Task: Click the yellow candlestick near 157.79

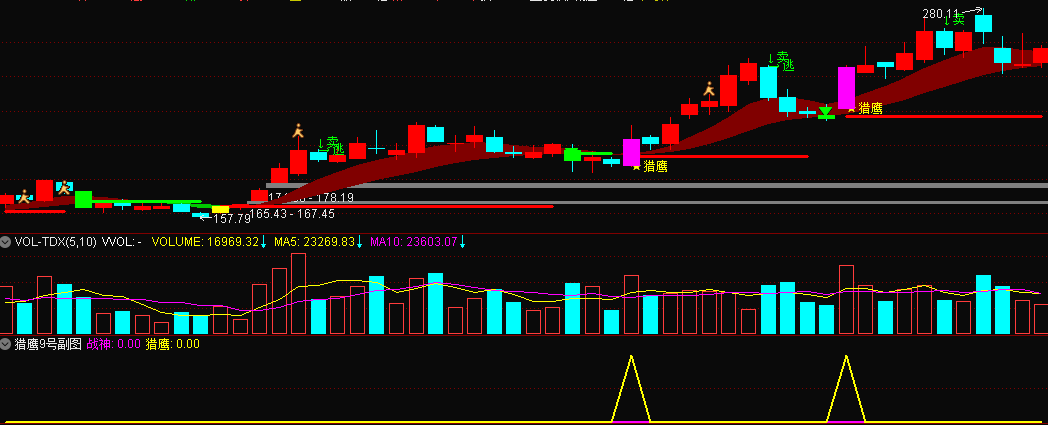Action: (x=221, y=209)
